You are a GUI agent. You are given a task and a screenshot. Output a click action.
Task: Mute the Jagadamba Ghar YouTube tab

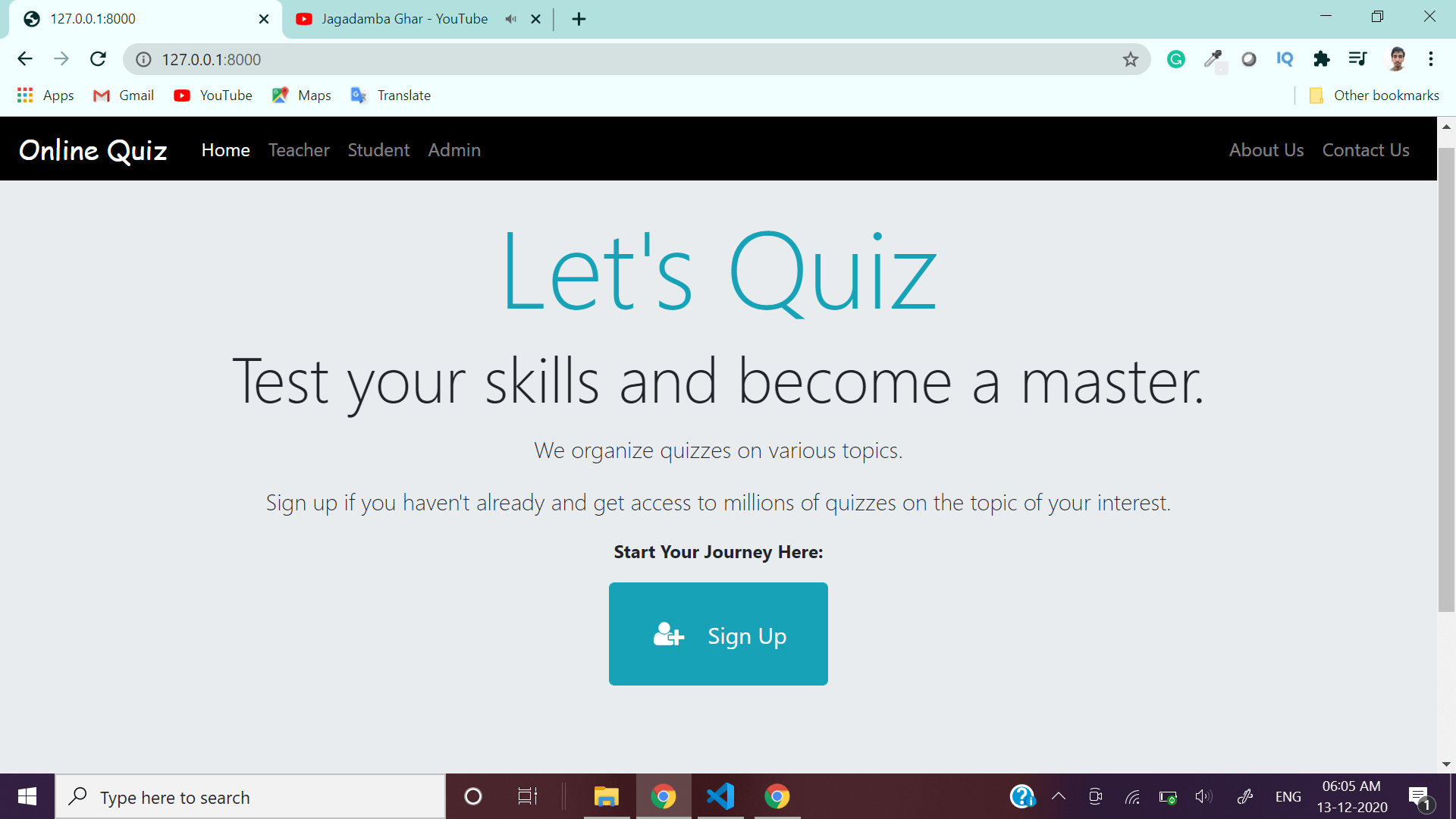tap(511, 18)
